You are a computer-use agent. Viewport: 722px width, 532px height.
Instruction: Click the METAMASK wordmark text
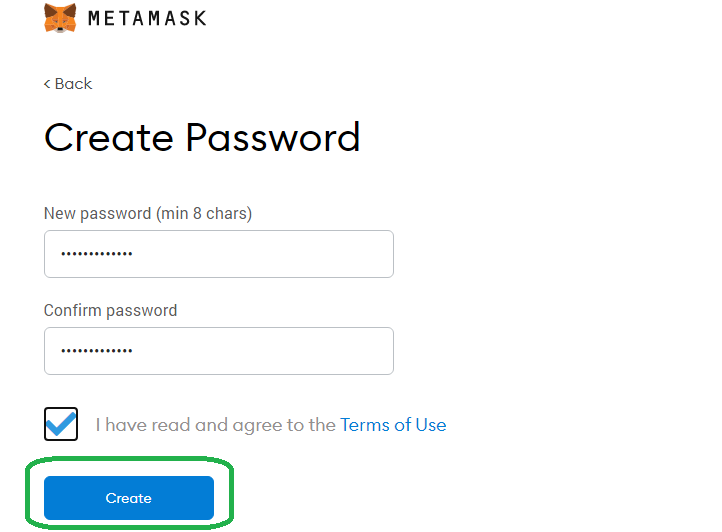point(147,18)
